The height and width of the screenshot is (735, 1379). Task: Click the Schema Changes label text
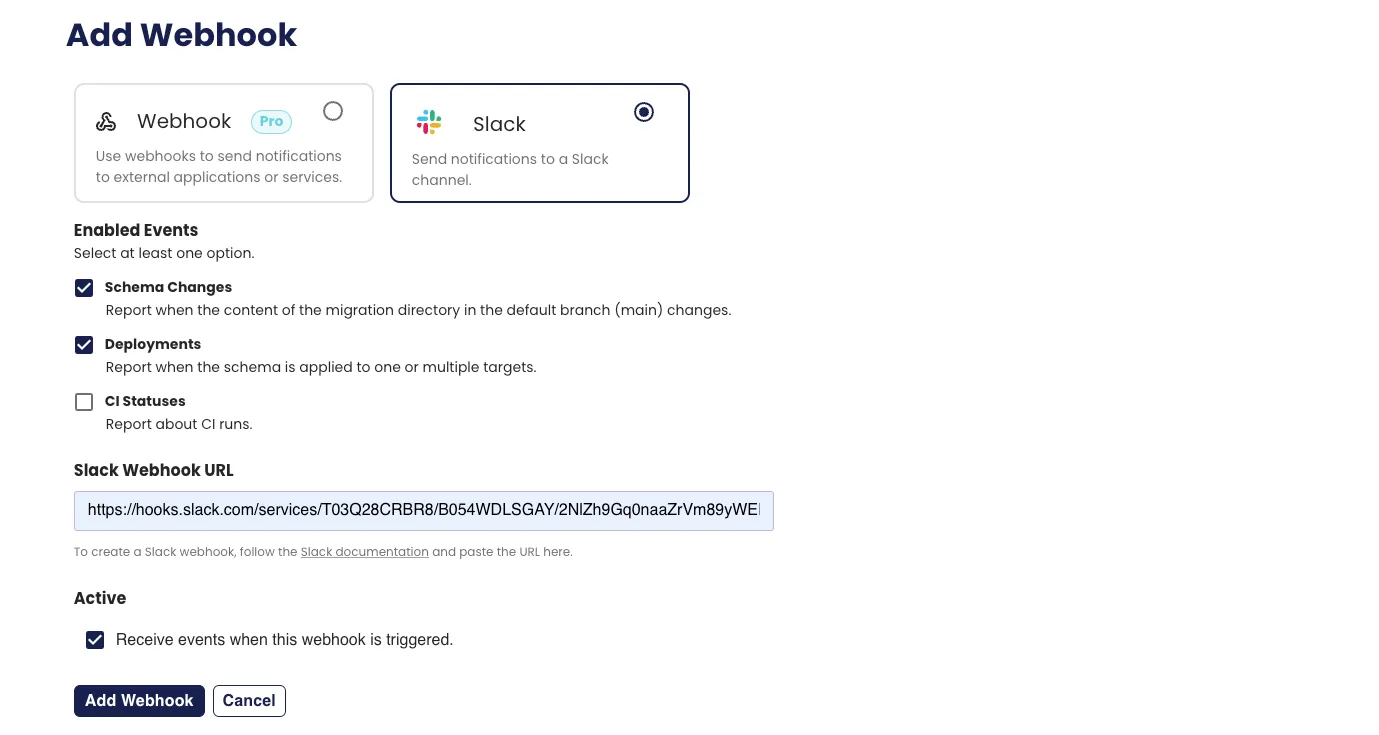168,287
